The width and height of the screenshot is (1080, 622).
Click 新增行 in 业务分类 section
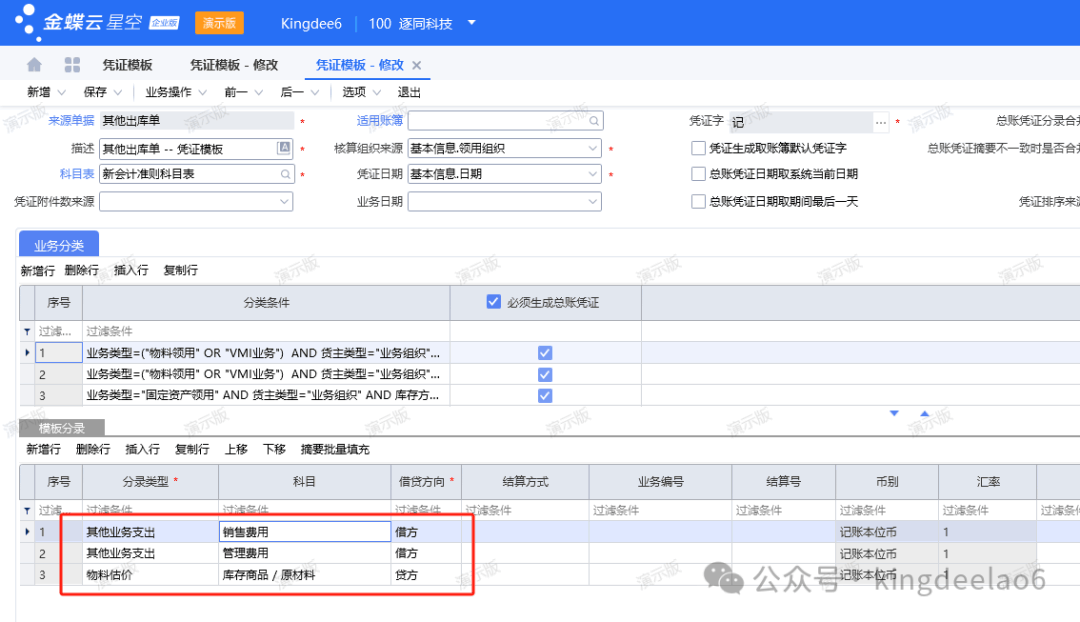tap(38, 270)
